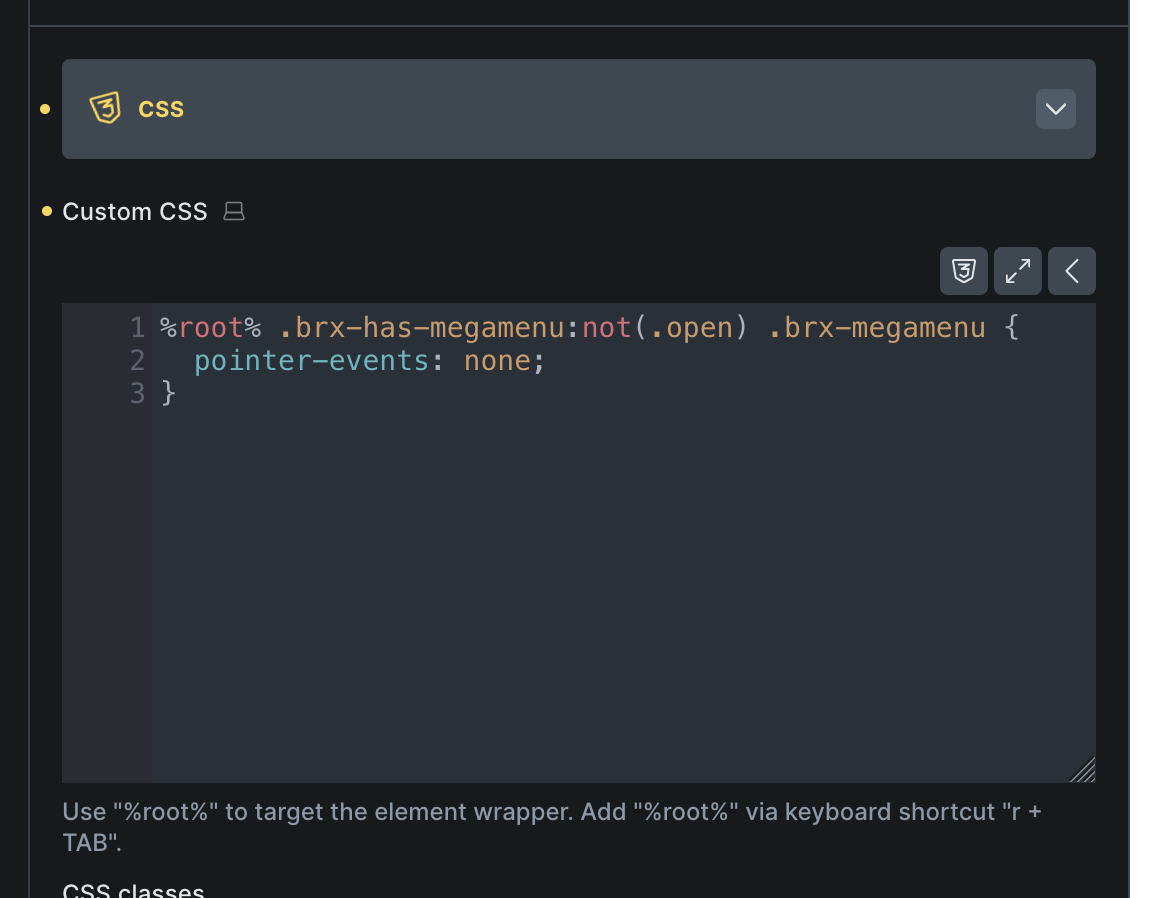Click the resize handle at the editor corner
This screenshot has width=1156, height=898.
[1083, 770]
